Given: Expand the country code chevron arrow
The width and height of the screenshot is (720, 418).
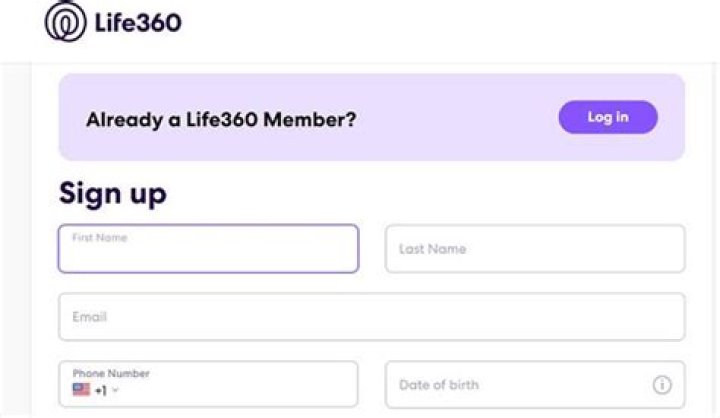Looking at the screenshot, I should click(x=116, y=391).
